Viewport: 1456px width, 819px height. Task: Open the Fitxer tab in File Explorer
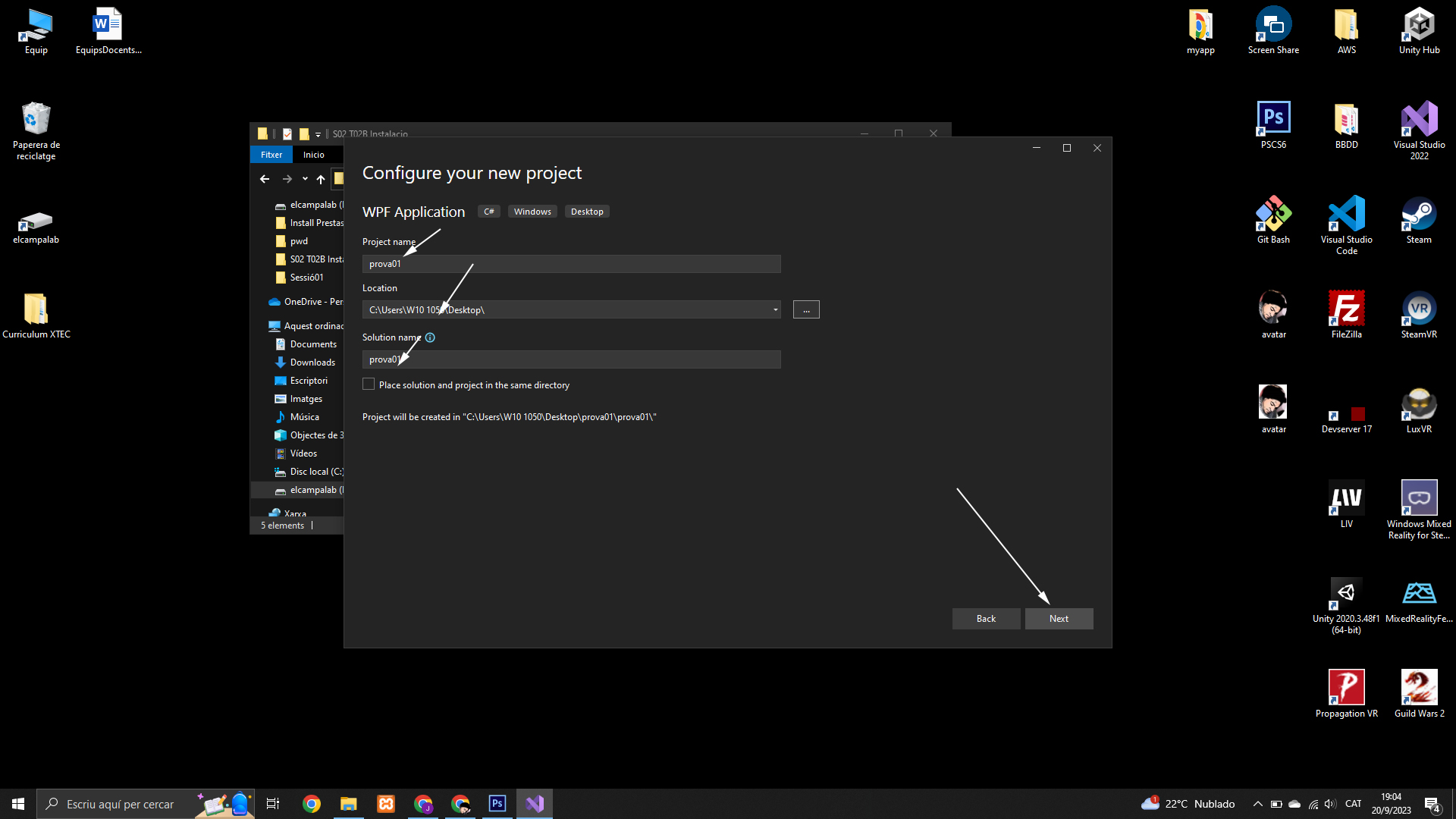pyautogui.click(x=271, y=155)
